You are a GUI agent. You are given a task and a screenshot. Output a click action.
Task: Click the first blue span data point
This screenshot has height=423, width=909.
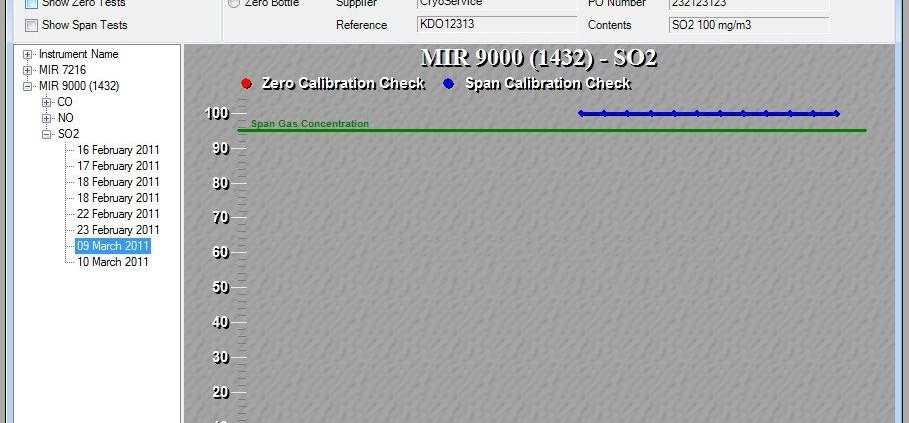click(581, 114)
